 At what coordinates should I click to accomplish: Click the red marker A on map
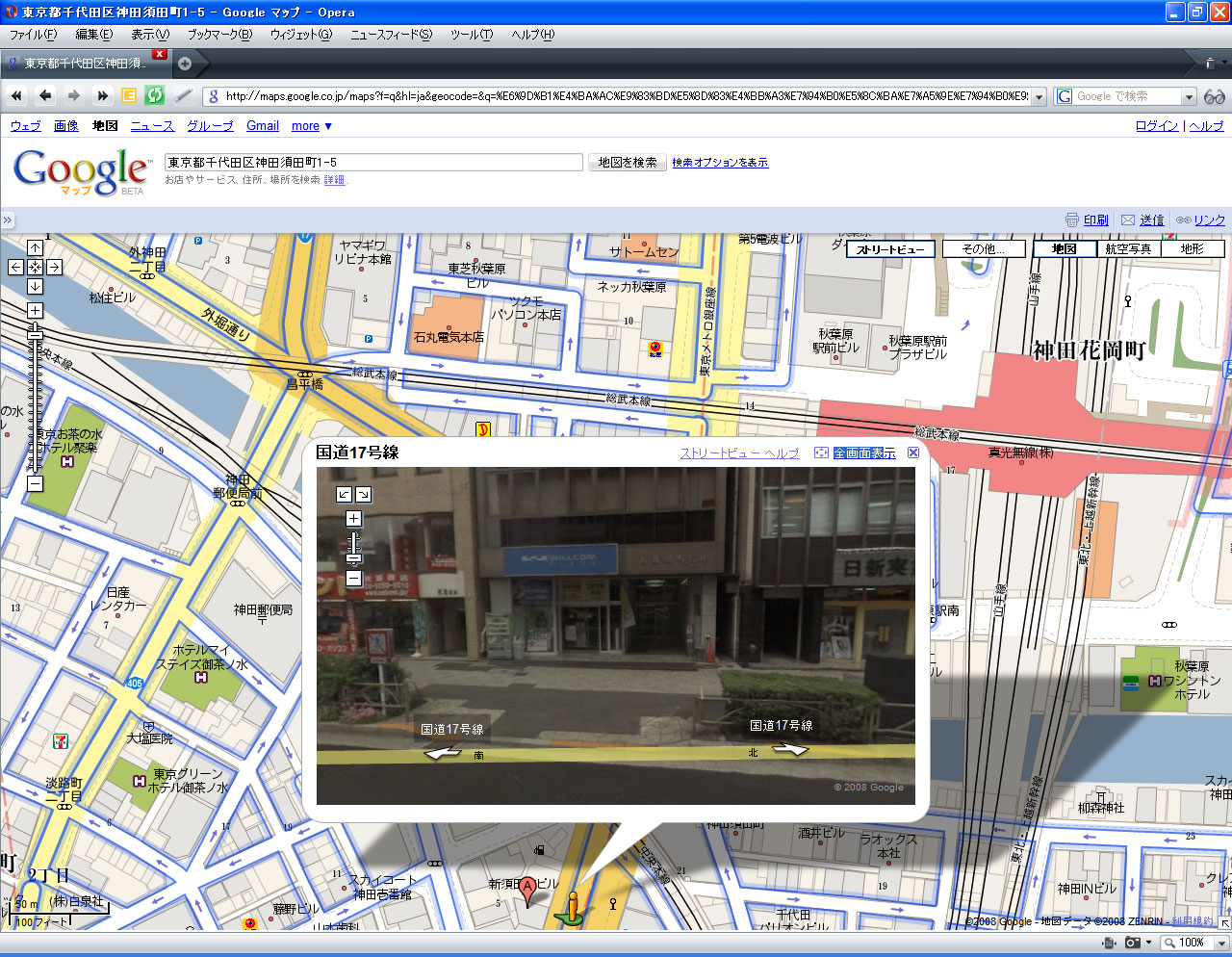527,891
